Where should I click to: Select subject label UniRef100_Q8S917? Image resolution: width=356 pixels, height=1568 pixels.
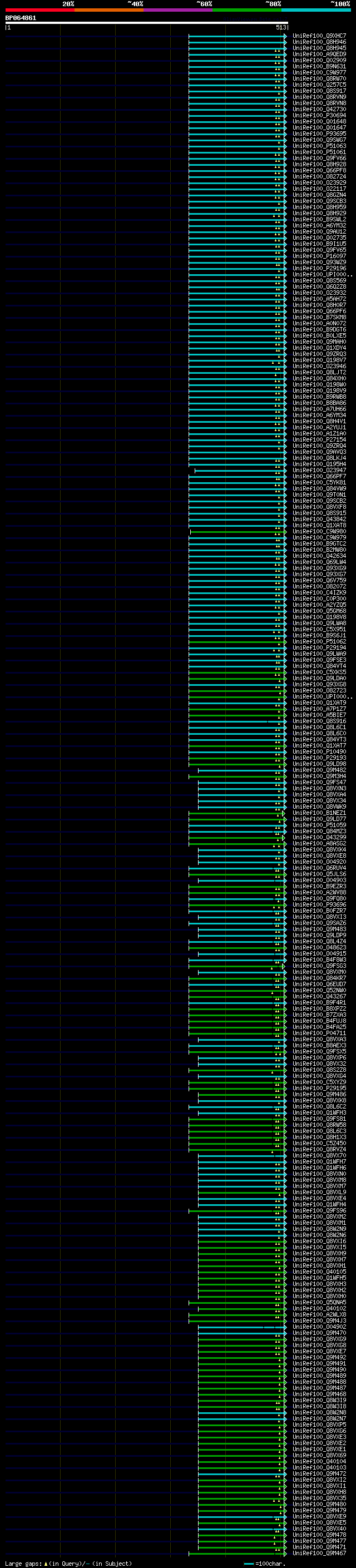(319, 91)
